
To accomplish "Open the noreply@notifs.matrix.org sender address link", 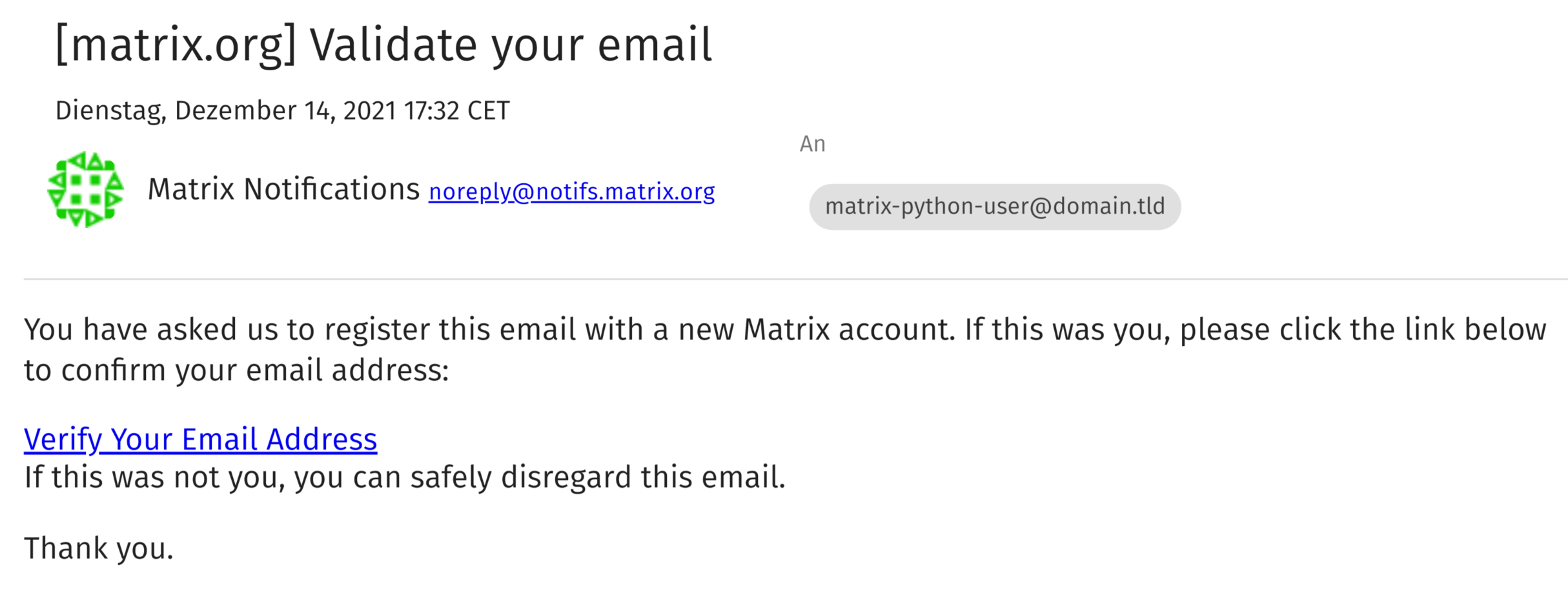I will (x=571, y=192).
